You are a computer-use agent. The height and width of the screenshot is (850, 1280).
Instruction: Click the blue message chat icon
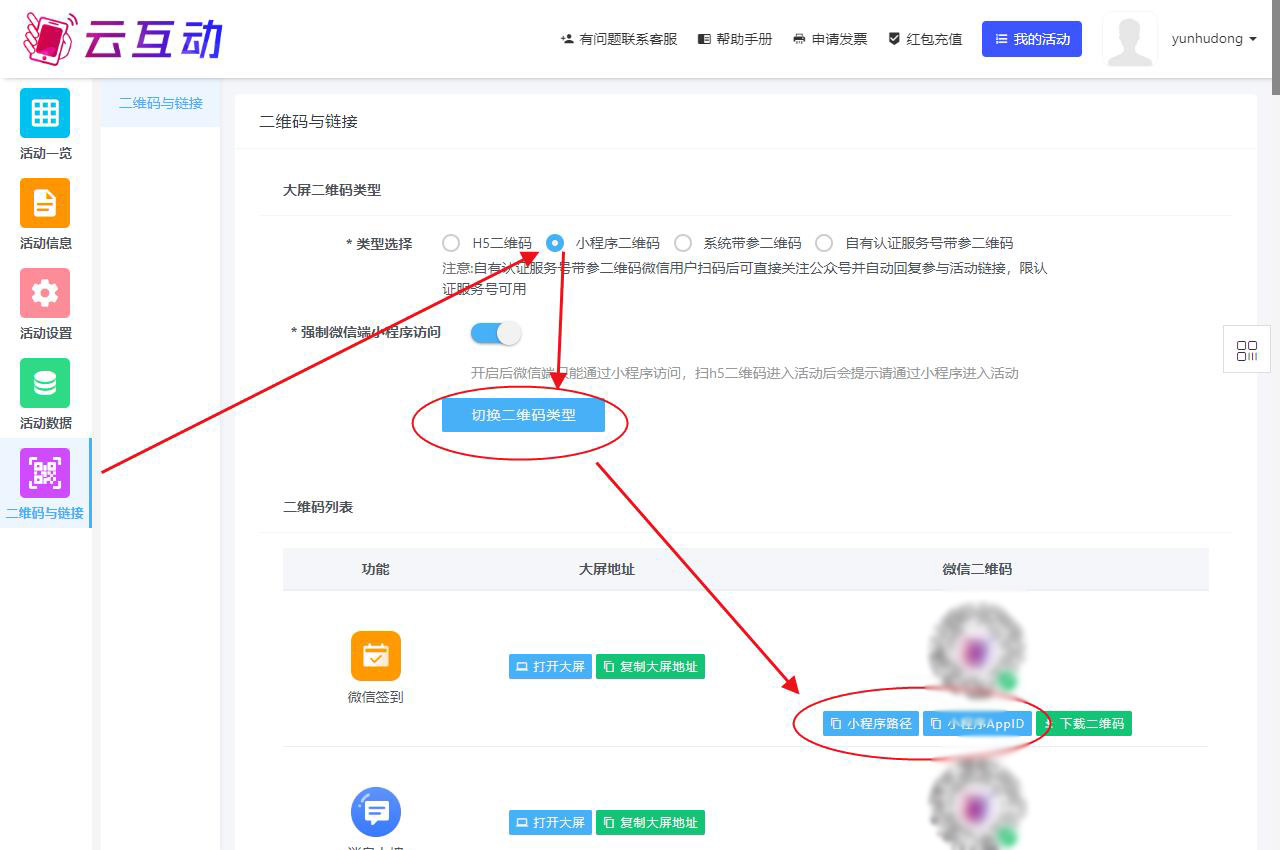tap(376, 812)
